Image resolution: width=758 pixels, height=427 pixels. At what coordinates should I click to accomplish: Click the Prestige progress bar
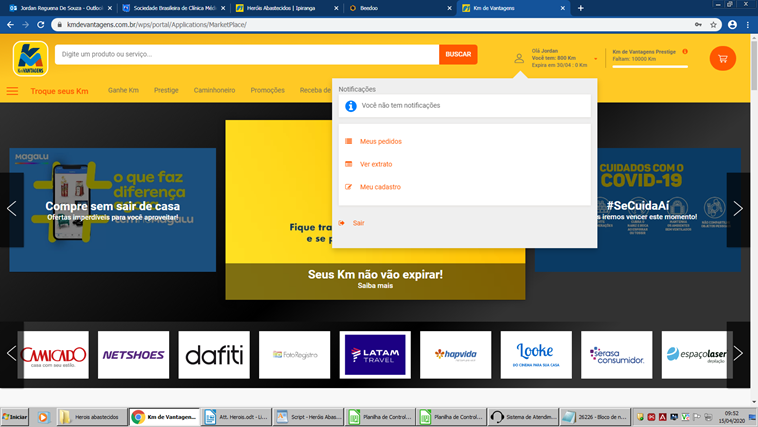tap(650, 67)
